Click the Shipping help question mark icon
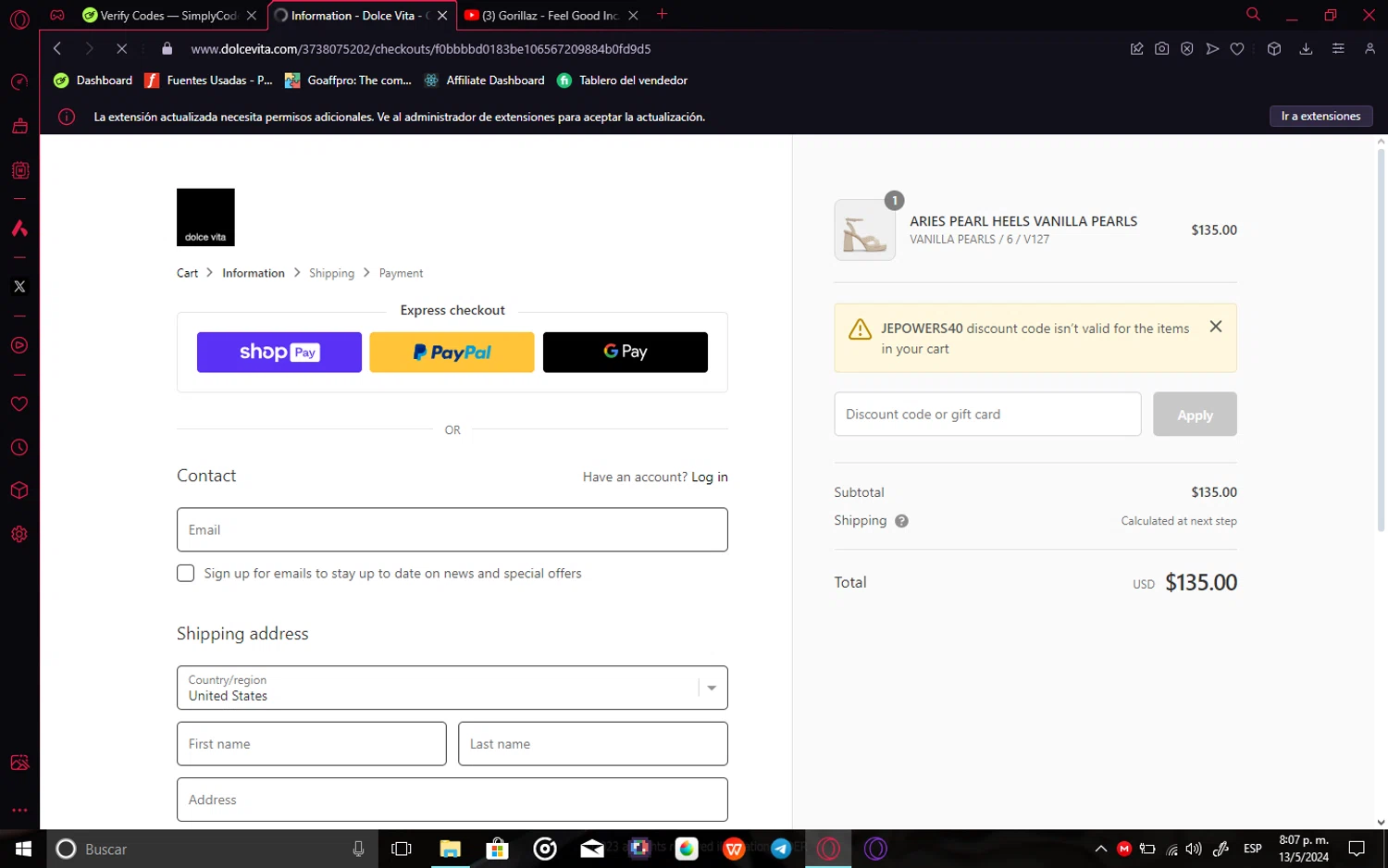1388x868 pixels. (x=901, y=521)
